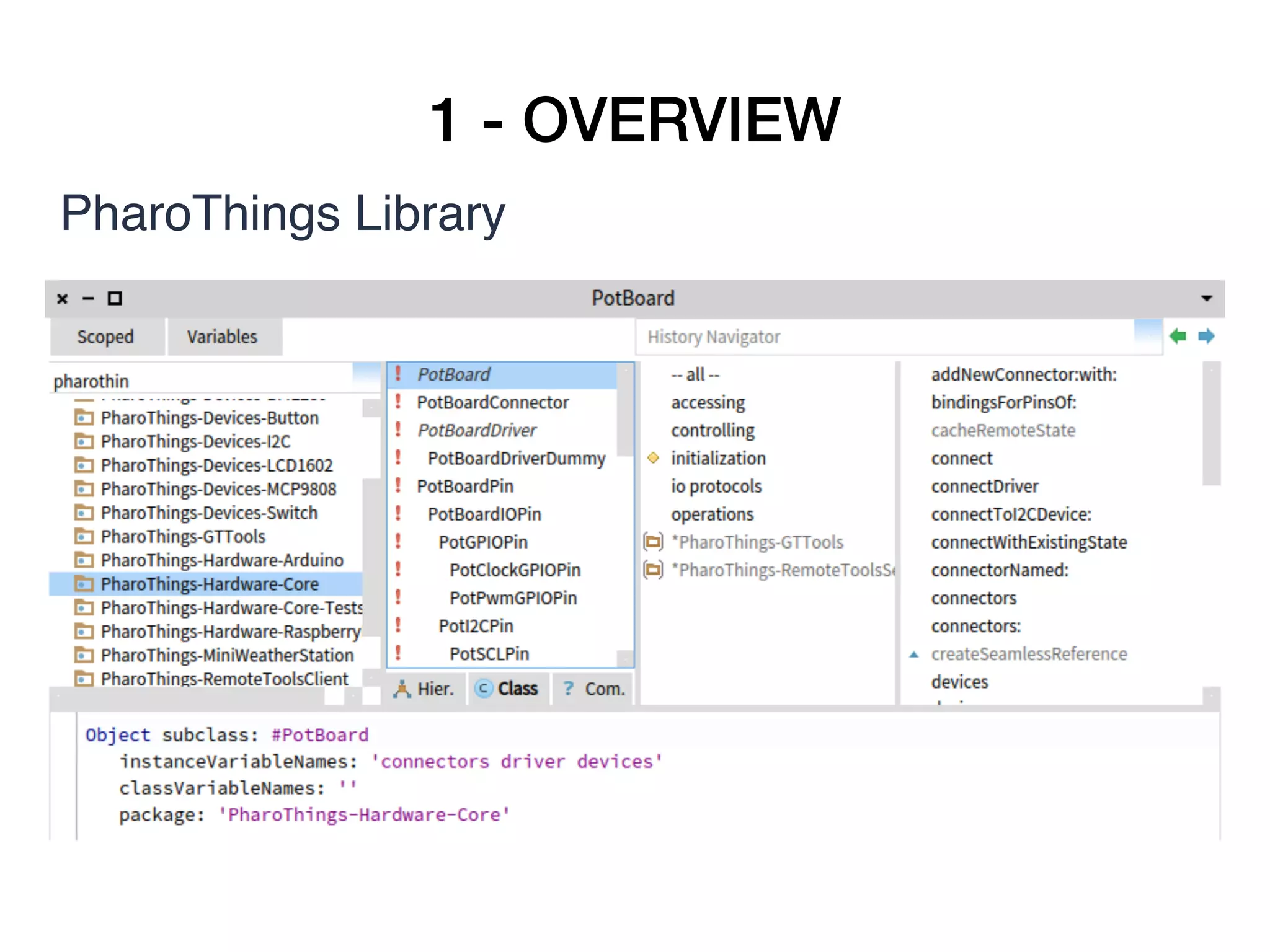The width and height of the screenshot is (1270, 952).
Task: Select the operations protocol
Action: 712,514
